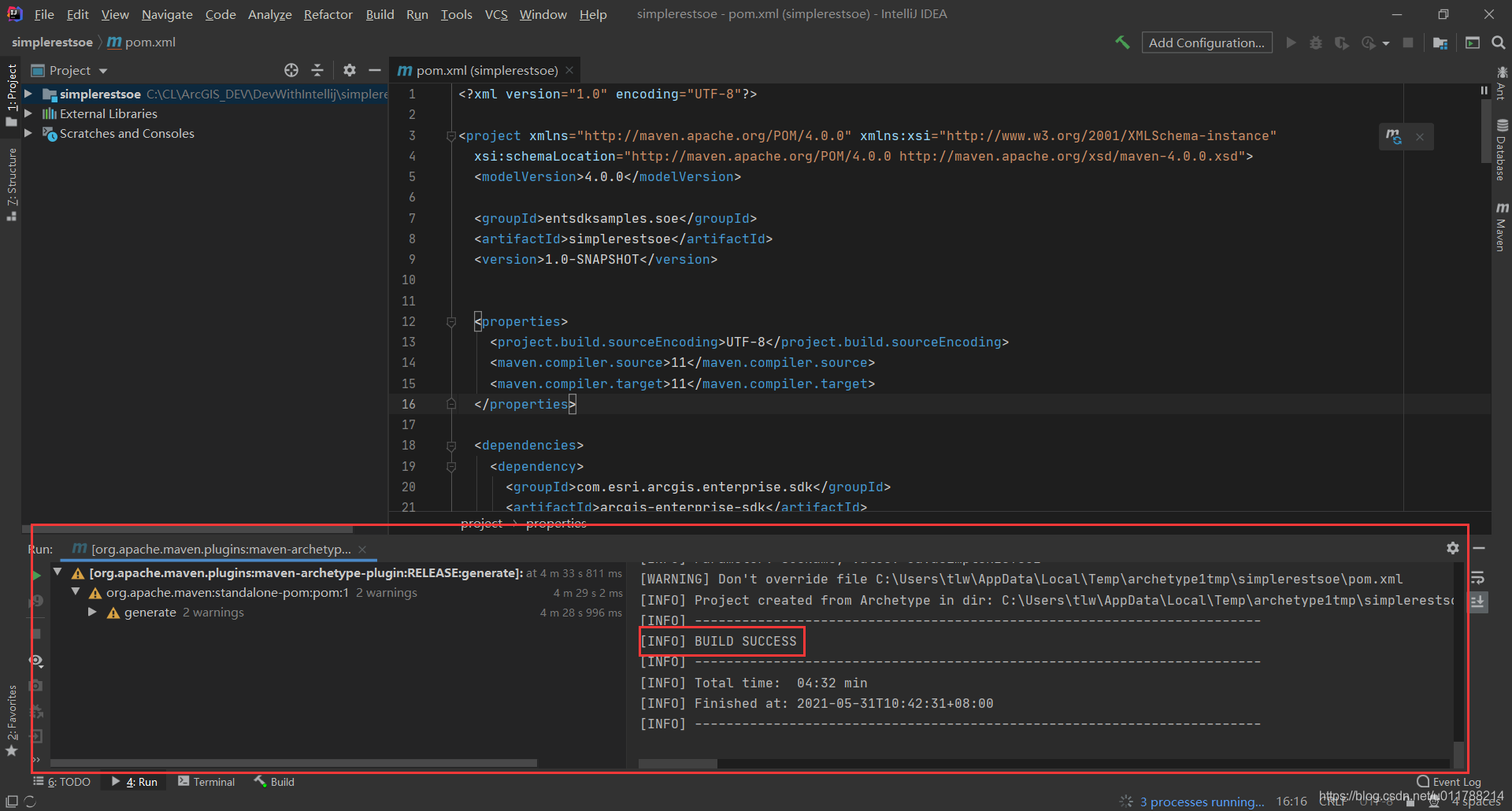Open the Event Log link
This screenshot has height=811, width=1512.
click(x=1455, y=781)
